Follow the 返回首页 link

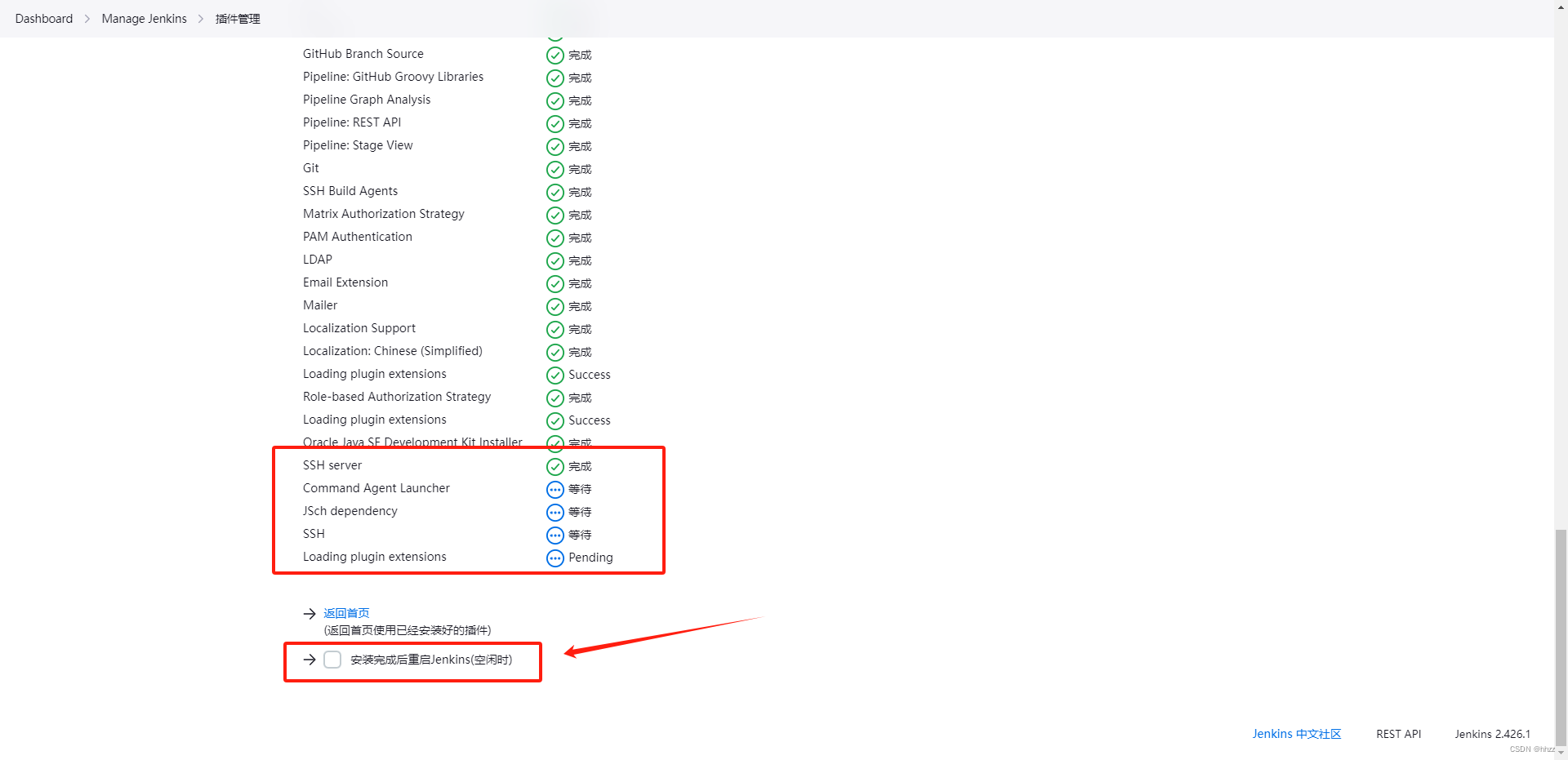tap(346, 613)
